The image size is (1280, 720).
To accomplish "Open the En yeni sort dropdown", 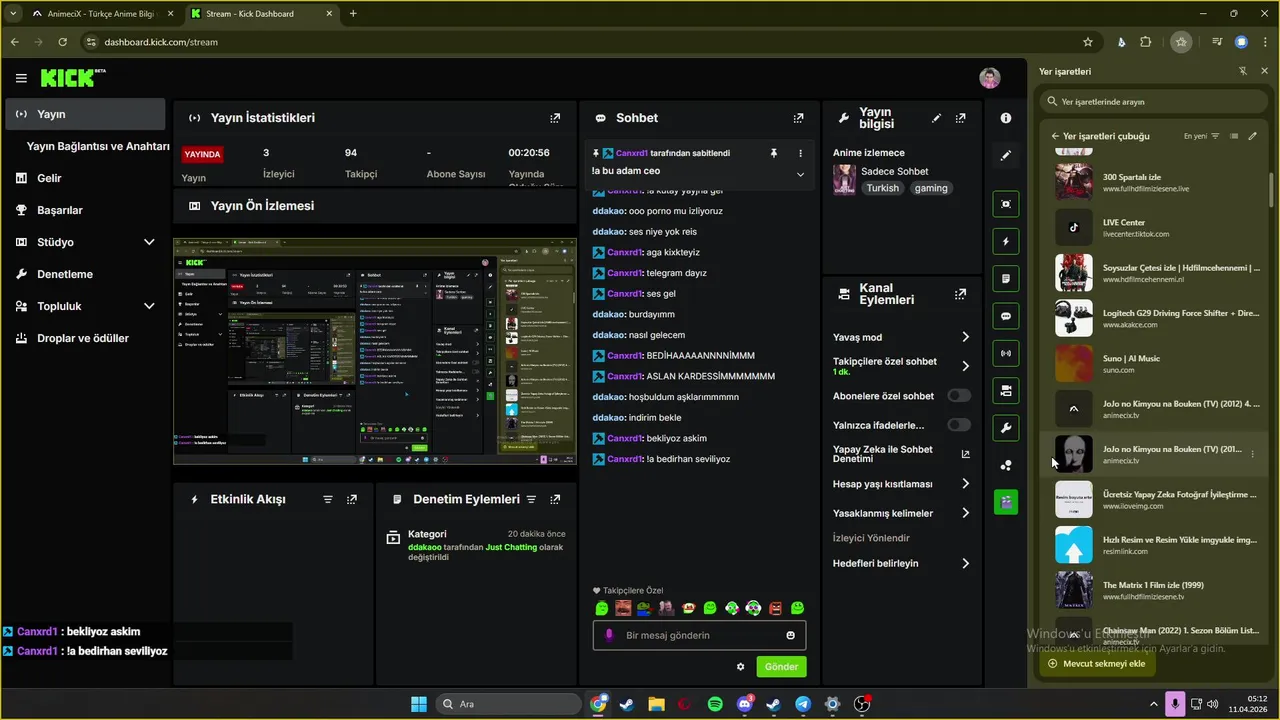I will pyautogui.click(x=1202, y=136).
